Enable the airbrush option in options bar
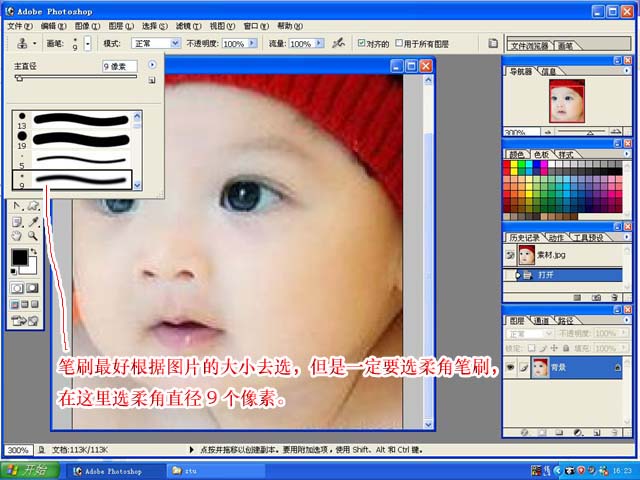Image resolution: width=640 pixels, height=480 pixels. [338, 43]
